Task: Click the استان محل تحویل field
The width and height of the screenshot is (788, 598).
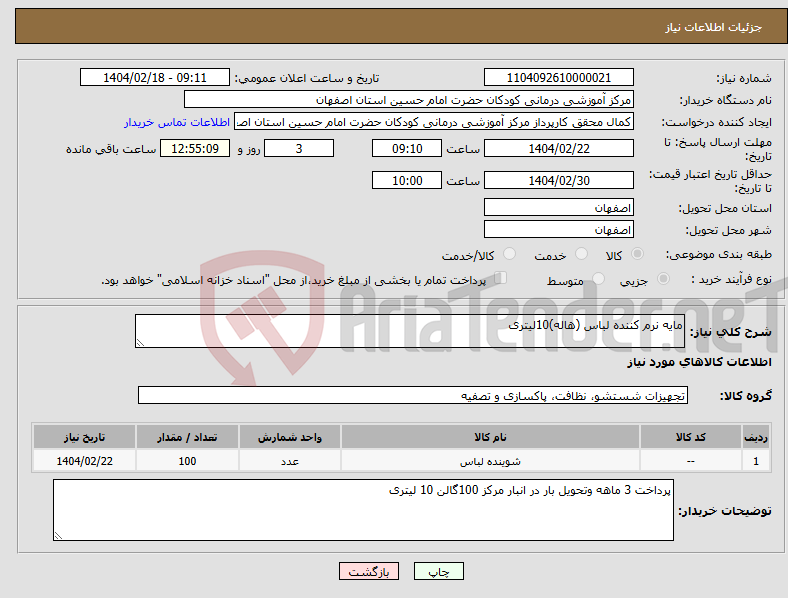Action: pyautogui.click(x=558, y=208)
